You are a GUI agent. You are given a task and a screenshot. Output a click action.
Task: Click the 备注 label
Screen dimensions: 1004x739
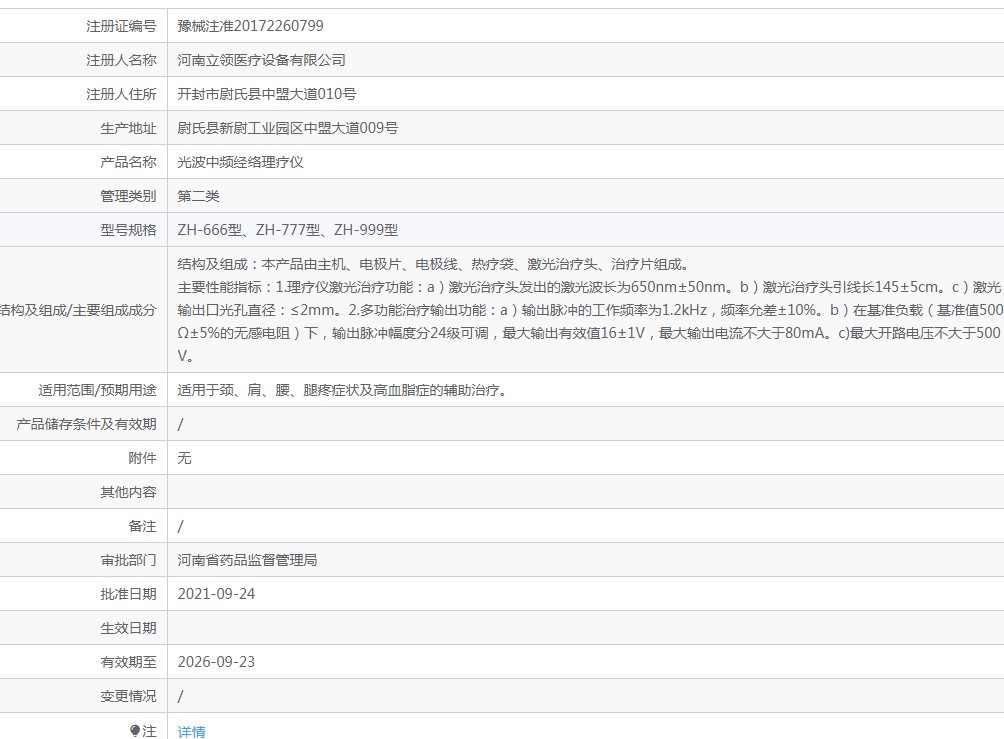[x=142, y=525]
